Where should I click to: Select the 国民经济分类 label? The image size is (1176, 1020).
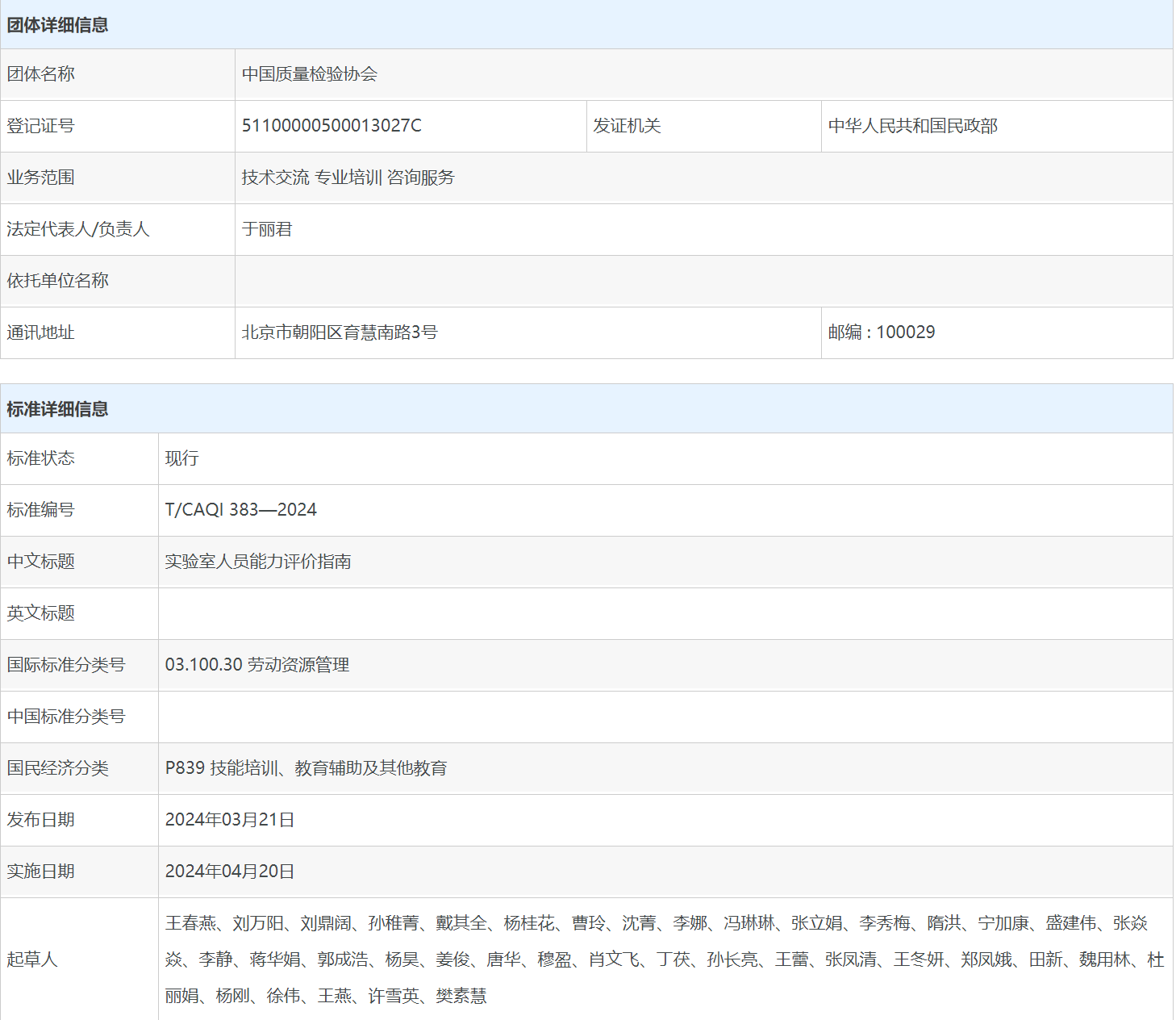(57, 768)
